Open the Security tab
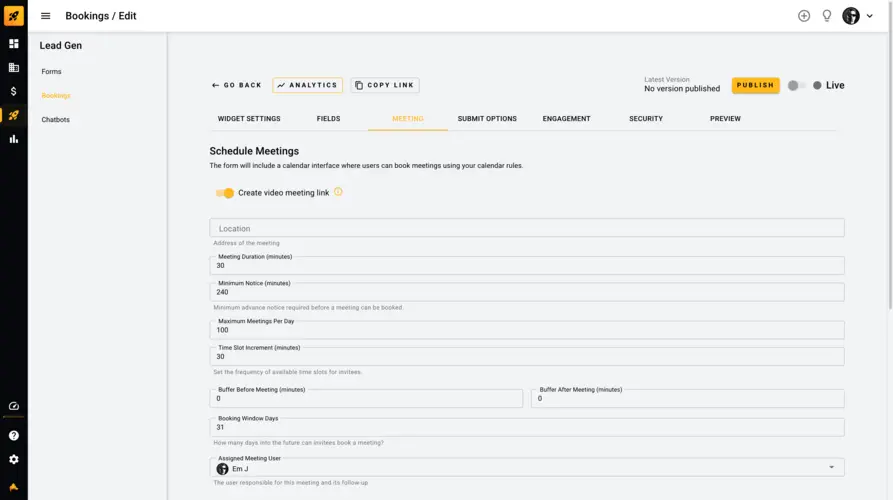Viewport: 893px width, 500px height. click(x=646, y=118)
